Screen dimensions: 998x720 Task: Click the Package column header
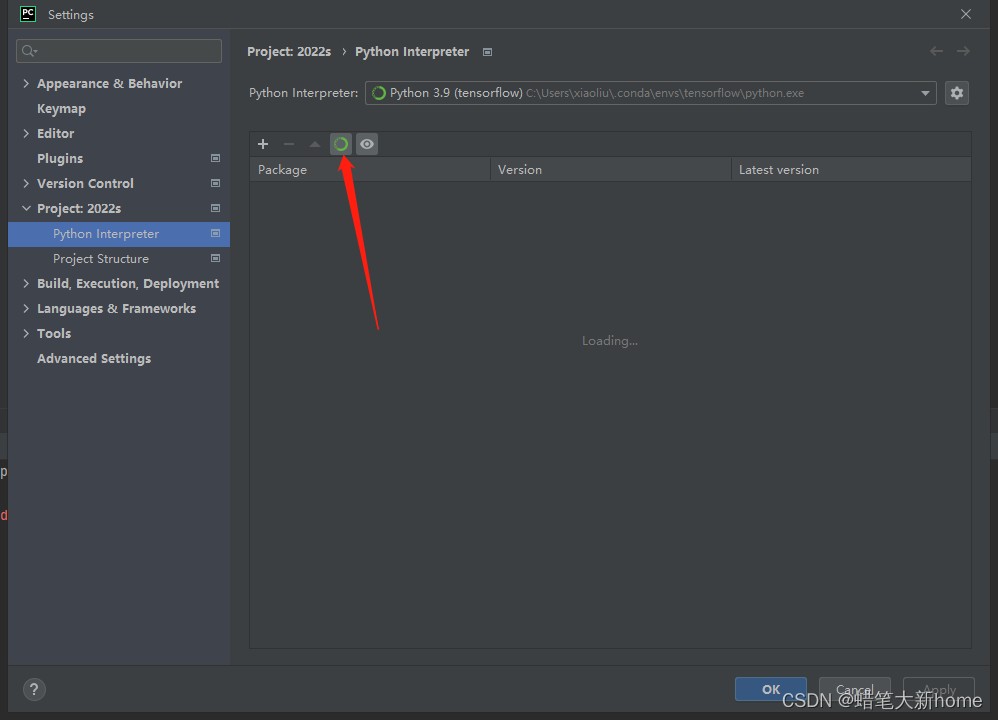[370, 169]
